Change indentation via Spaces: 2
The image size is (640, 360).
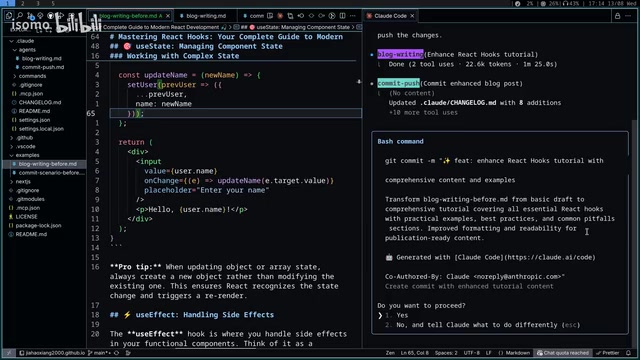click(446, 353)
